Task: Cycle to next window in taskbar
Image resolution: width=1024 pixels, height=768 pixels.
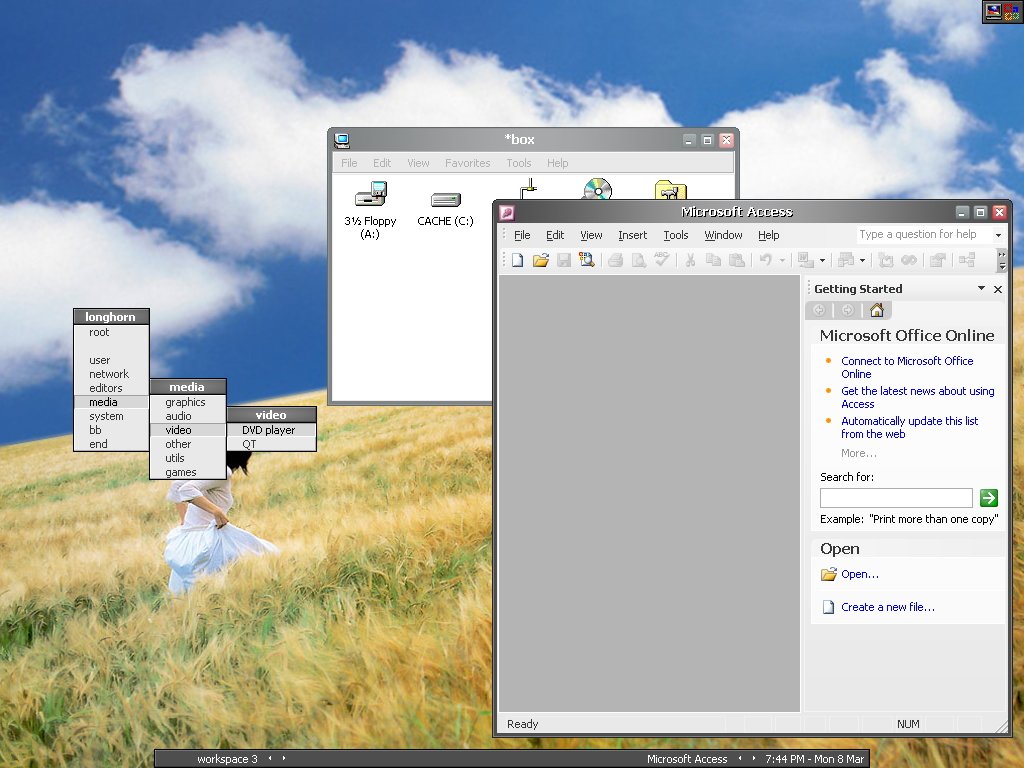Action: pyautogui.click(x=753, y=758)
